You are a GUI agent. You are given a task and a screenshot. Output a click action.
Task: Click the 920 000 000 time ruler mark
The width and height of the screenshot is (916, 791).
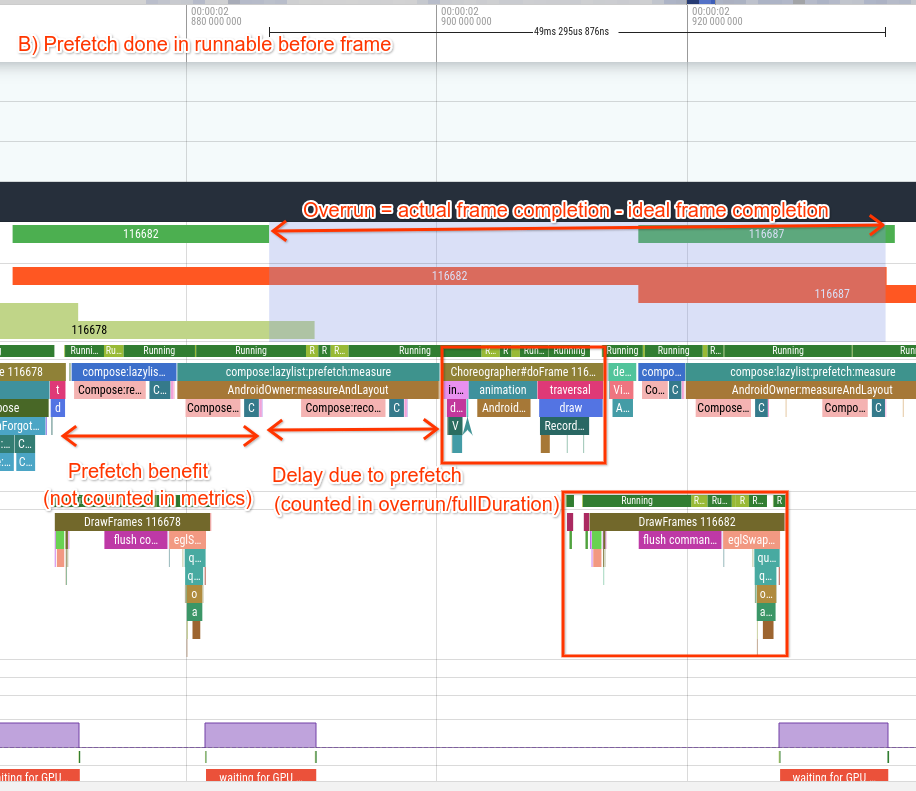(x=714, y=20)
